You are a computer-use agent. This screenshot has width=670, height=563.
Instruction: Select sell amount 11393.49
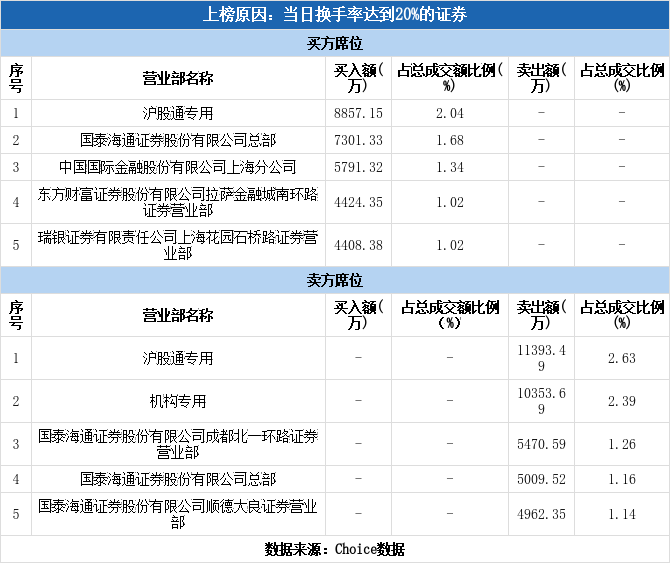point(541,358)
